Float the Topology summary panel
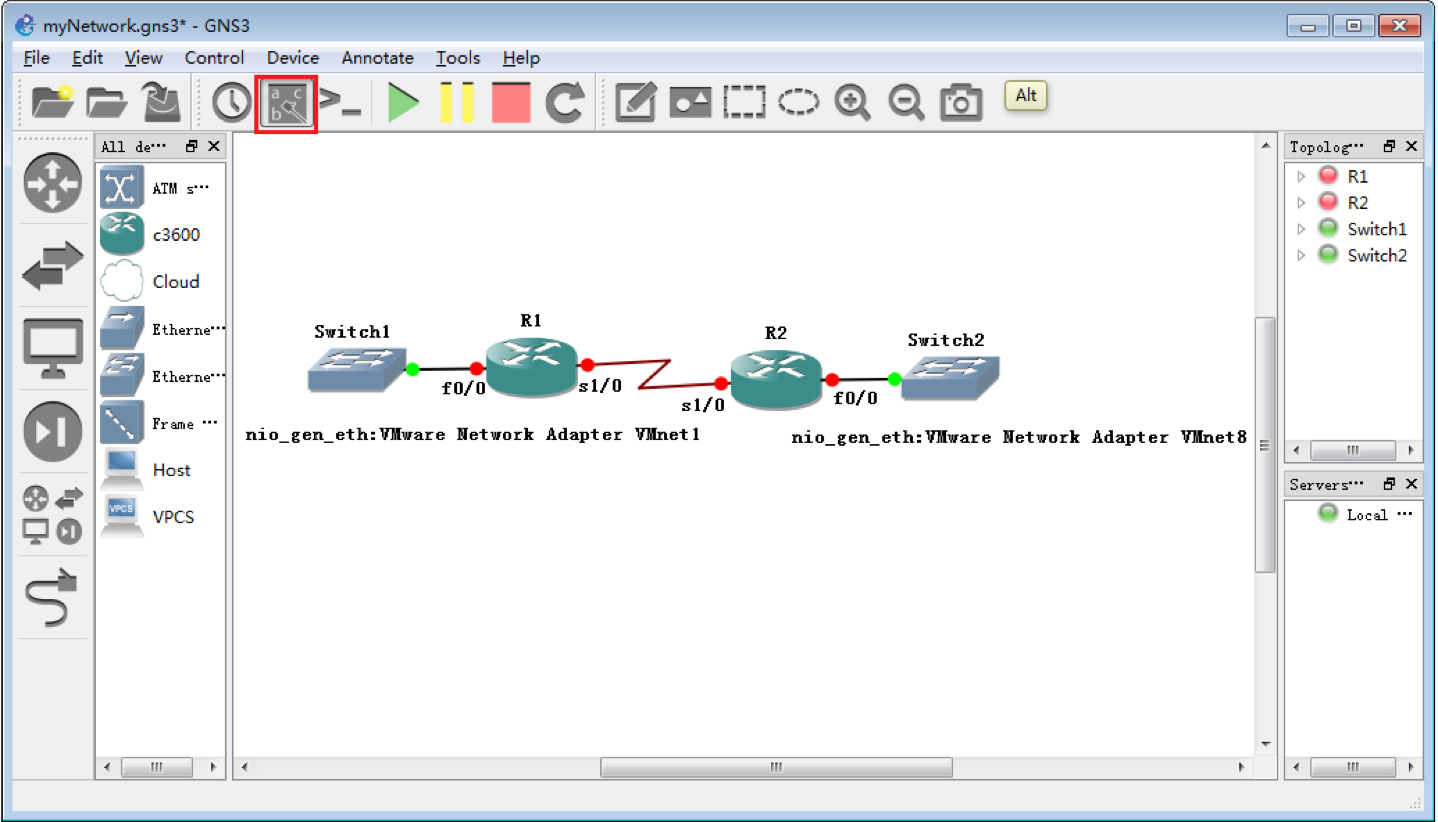Image resolution: width=1438 pixels, height=822 pixels. point(1389,146)
